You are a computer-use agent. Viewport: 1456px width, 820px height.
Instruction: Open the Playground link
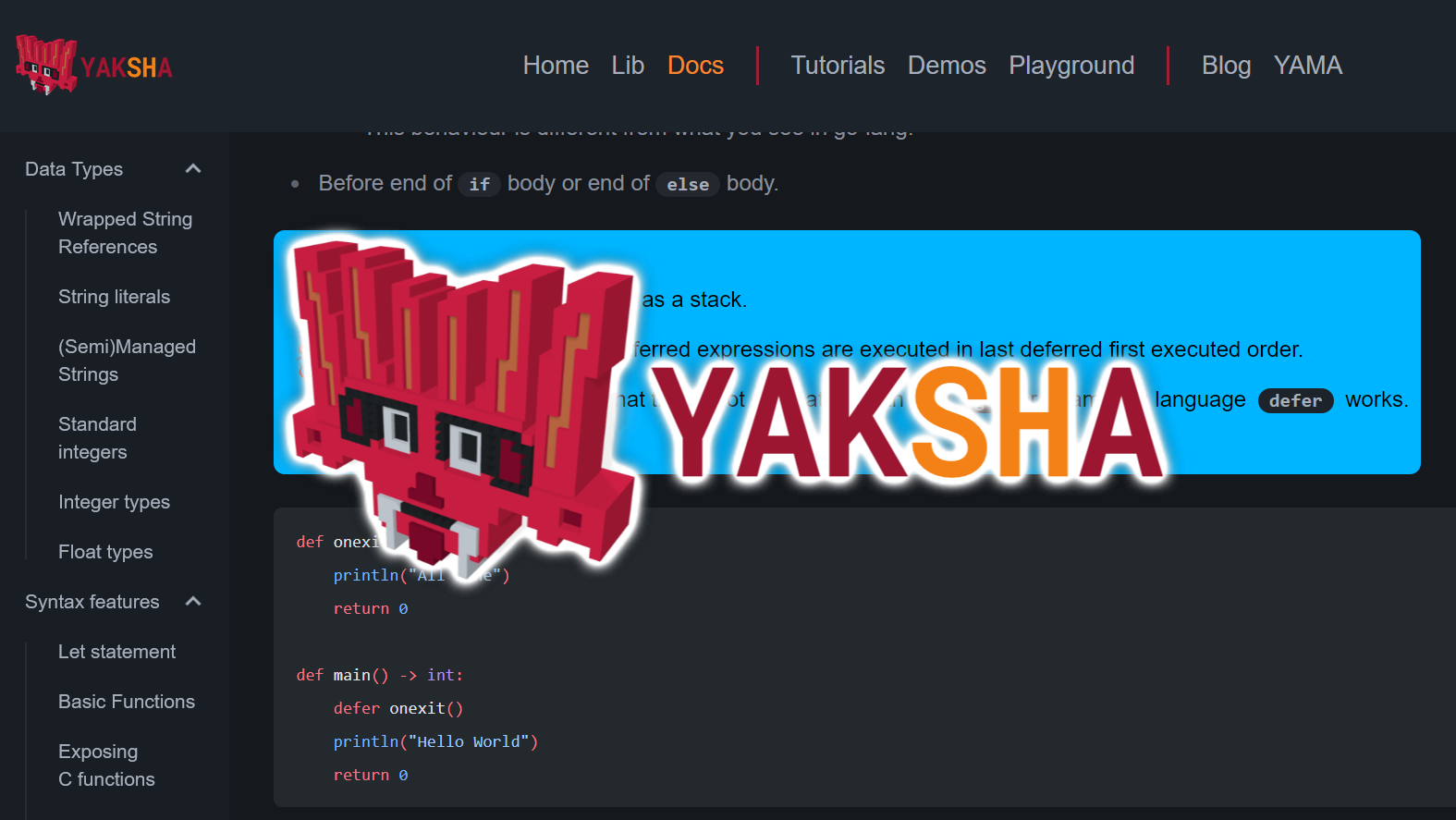[x=1071, y=66]
